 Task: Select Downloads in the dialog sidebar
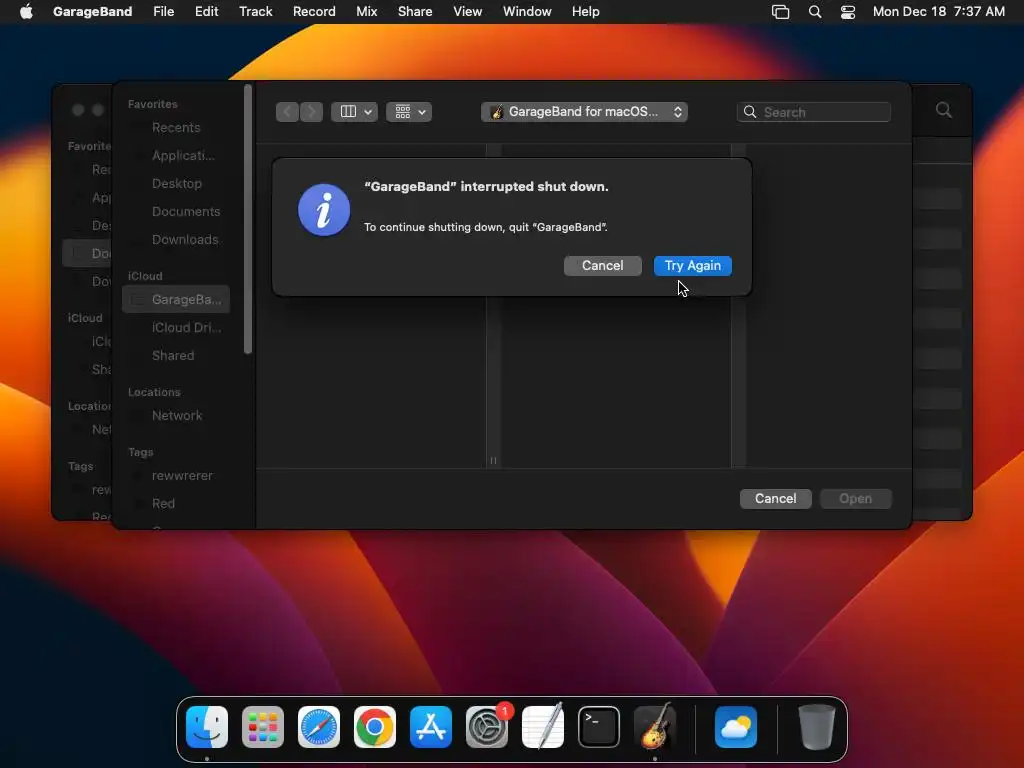click(x=176, y=240)
